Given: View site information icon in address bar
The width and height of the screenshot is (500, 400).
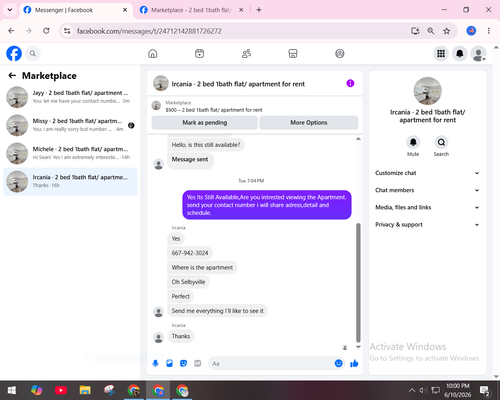Looking at the screenshot, I should coord(67,31).
